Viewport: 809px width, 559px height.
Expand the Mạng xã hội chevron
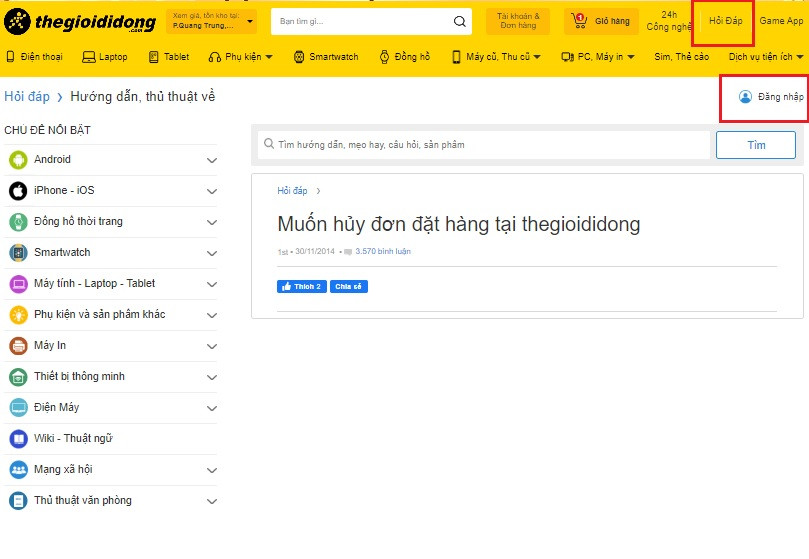212,470
